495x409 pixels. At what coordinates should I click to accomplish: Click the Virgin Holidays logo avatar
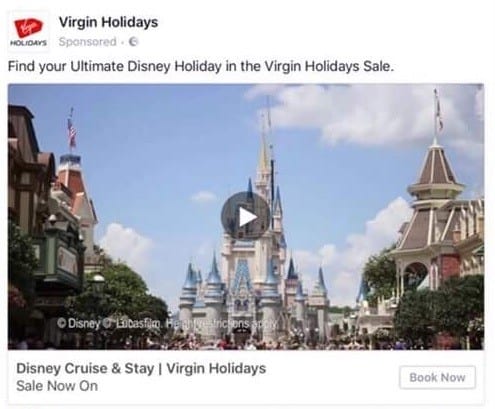point(29,32)
